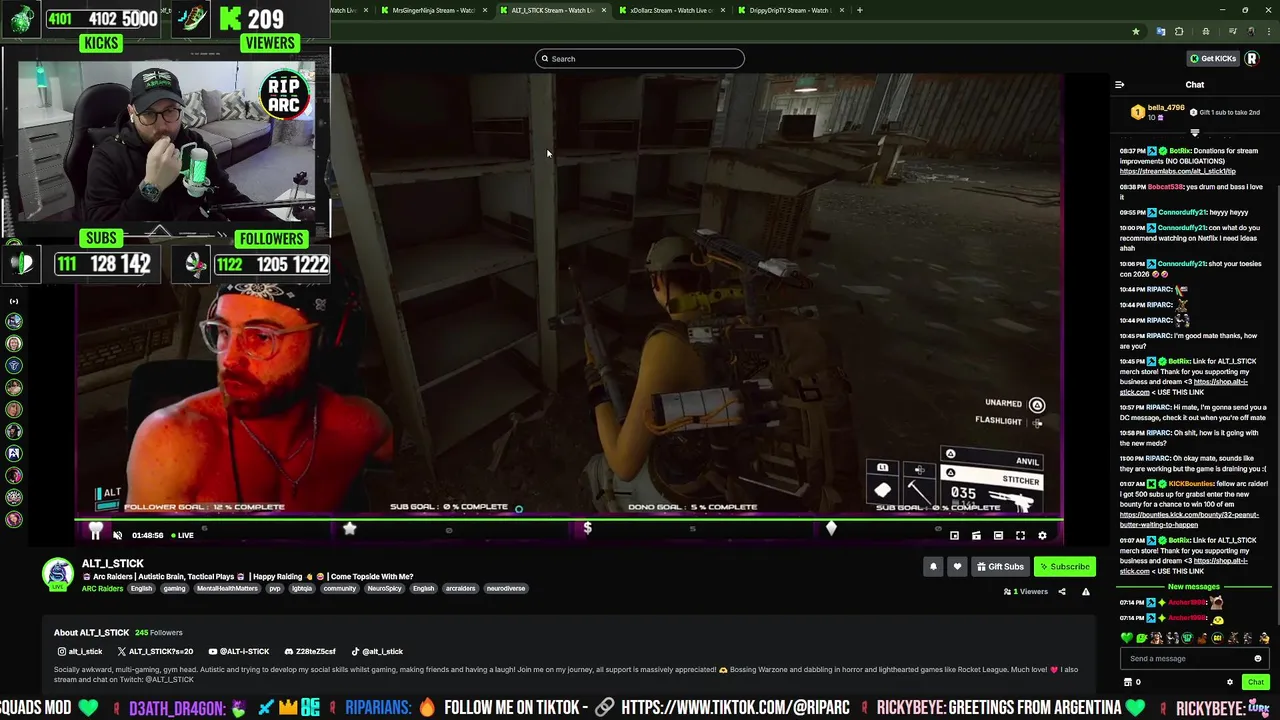The width and height of the screenshot is (1280, 720).
Task: Enable notifications with the bell button
Action: (x=933, y=567)
